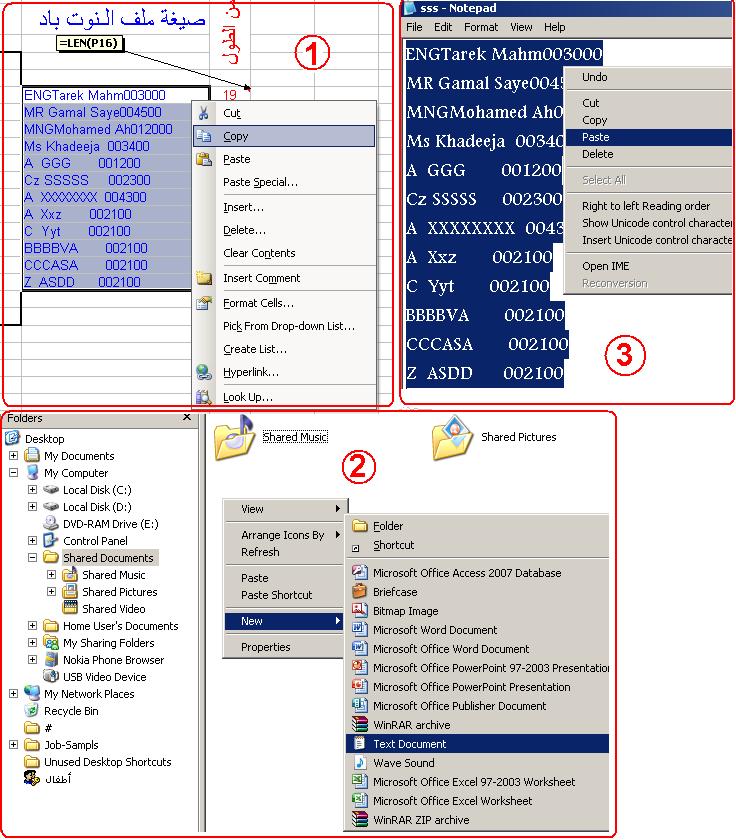736x840 pixels.
Task: Open Arrange Icons By submenu
Action: pyautogui.click(x=283, y=535)
